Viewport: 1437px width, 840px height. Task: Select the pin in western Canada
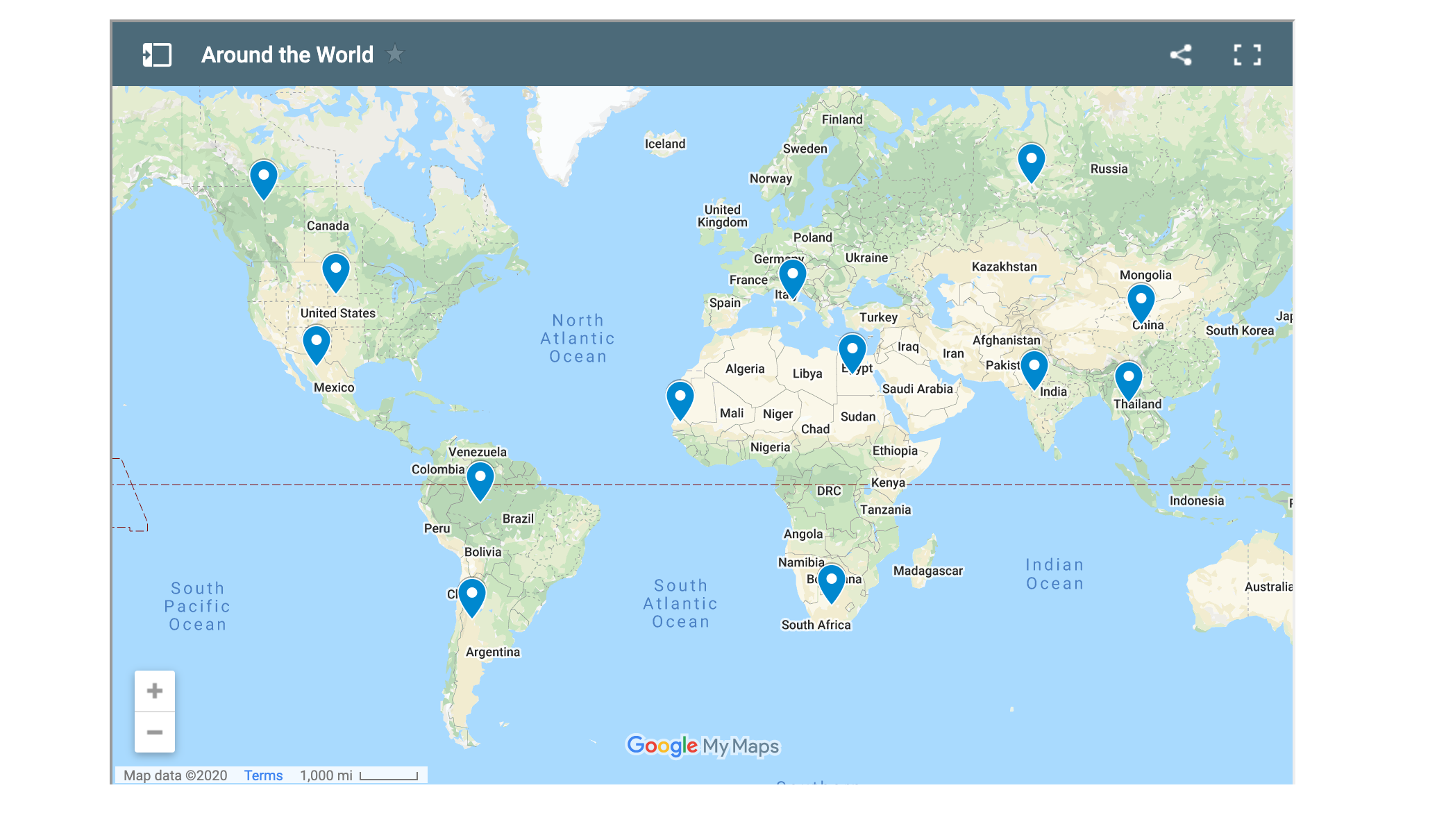coord(264,178)
